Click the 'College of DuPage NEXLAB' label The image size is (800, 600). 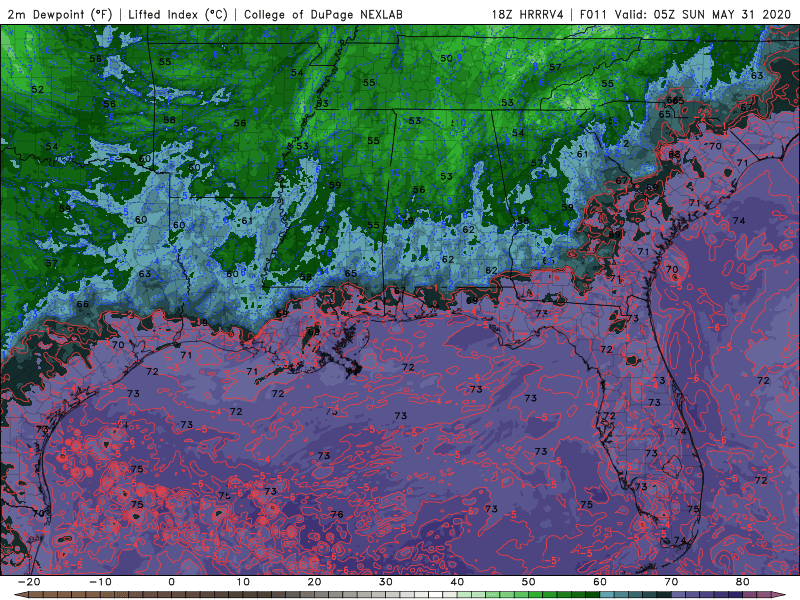323,14
